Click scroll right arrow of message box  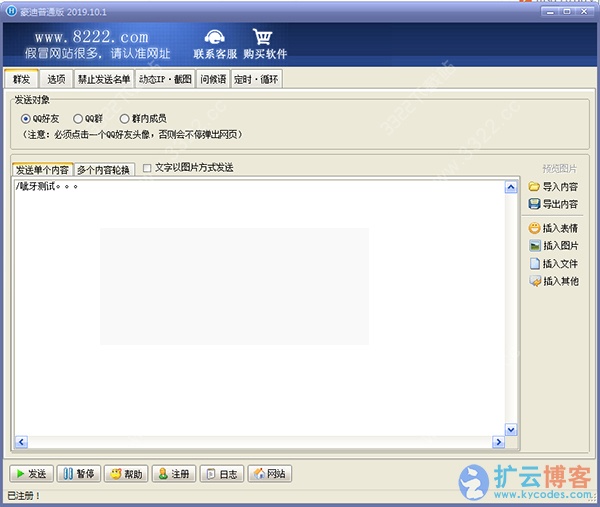coord(498,442)
